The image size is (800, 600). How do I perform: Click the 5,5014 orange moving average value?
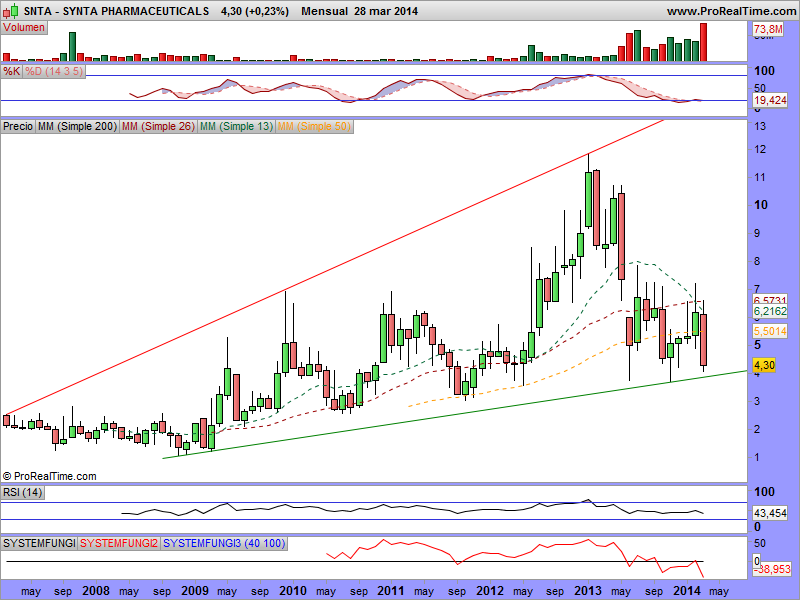click(770, 331)
